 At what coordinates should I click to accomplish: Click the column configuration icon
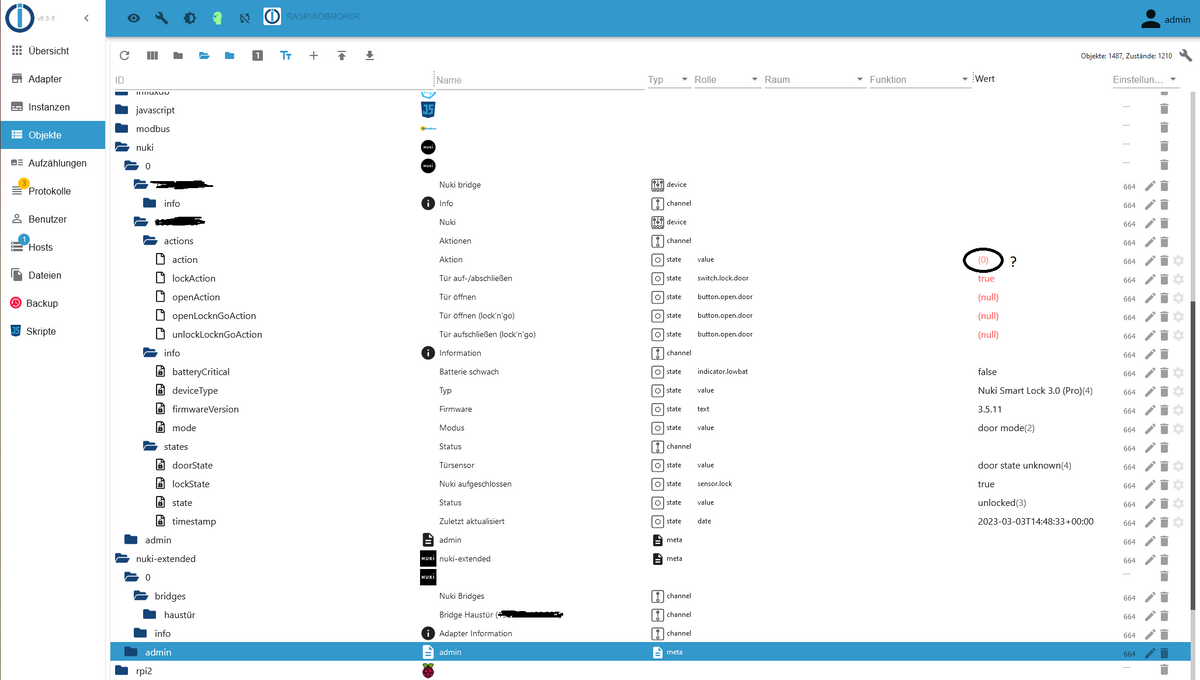click(x=153, y=56)
